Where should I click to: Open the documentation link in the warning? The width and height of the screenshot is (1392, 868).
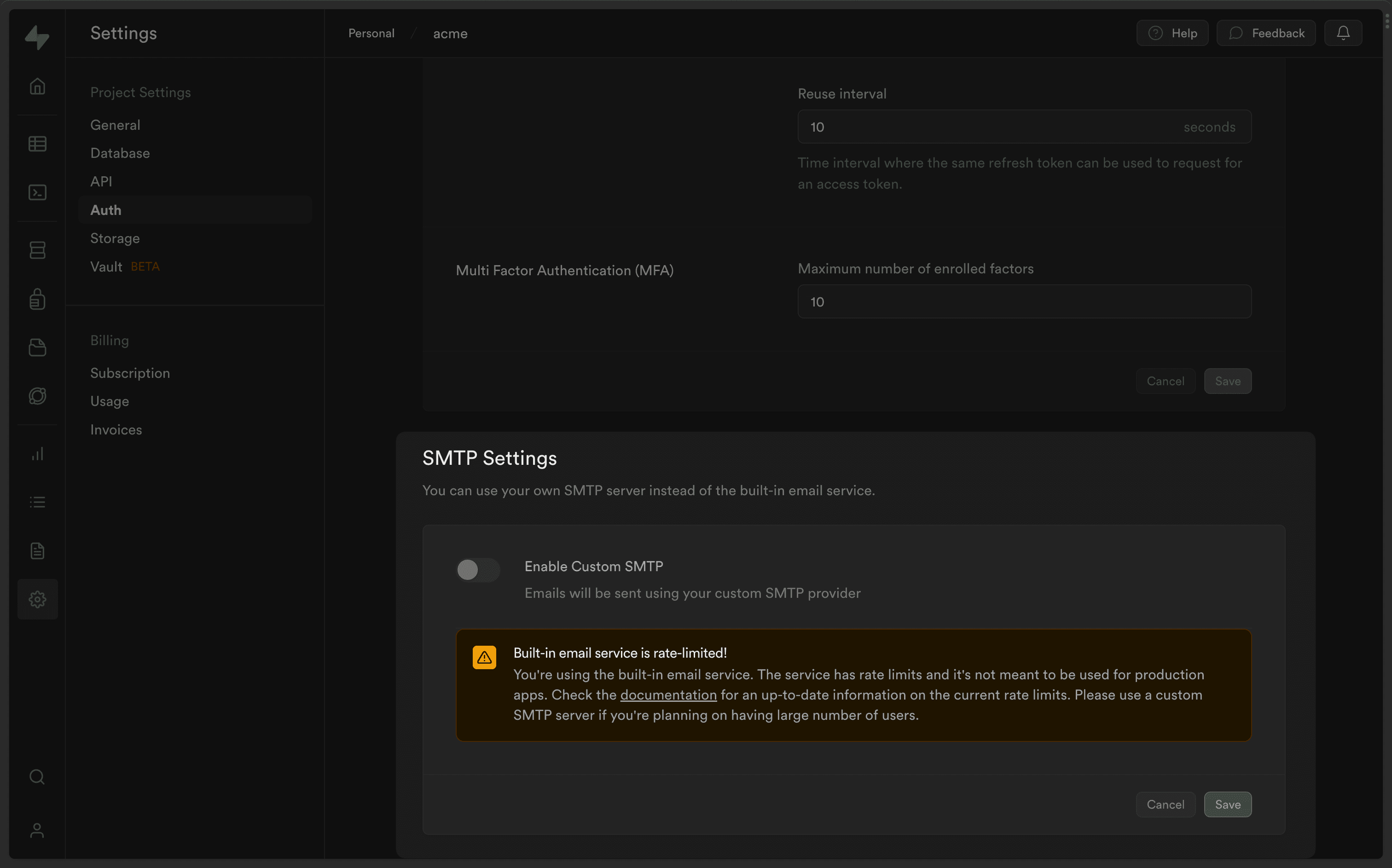point(667,694)
